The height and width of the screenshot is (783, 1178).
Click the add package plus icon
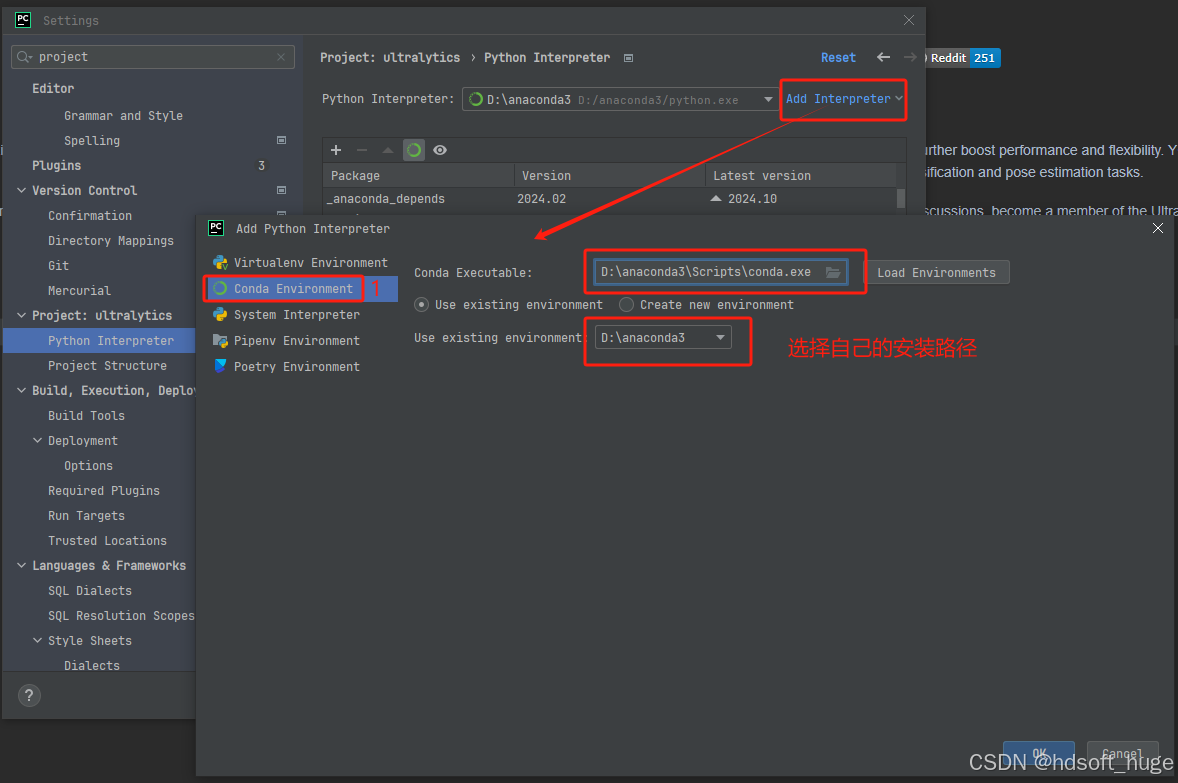coord(336,150)
